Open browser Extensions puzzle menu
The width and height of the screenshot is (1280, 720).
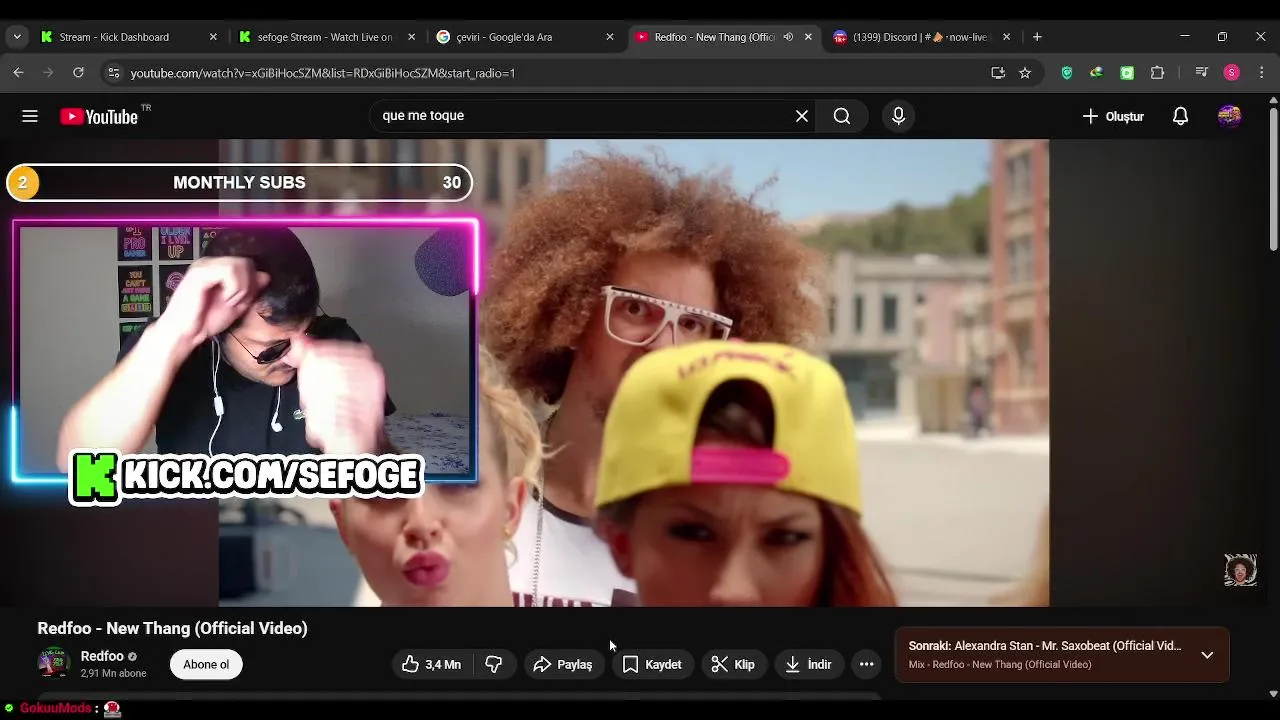tap(1157, 73)
